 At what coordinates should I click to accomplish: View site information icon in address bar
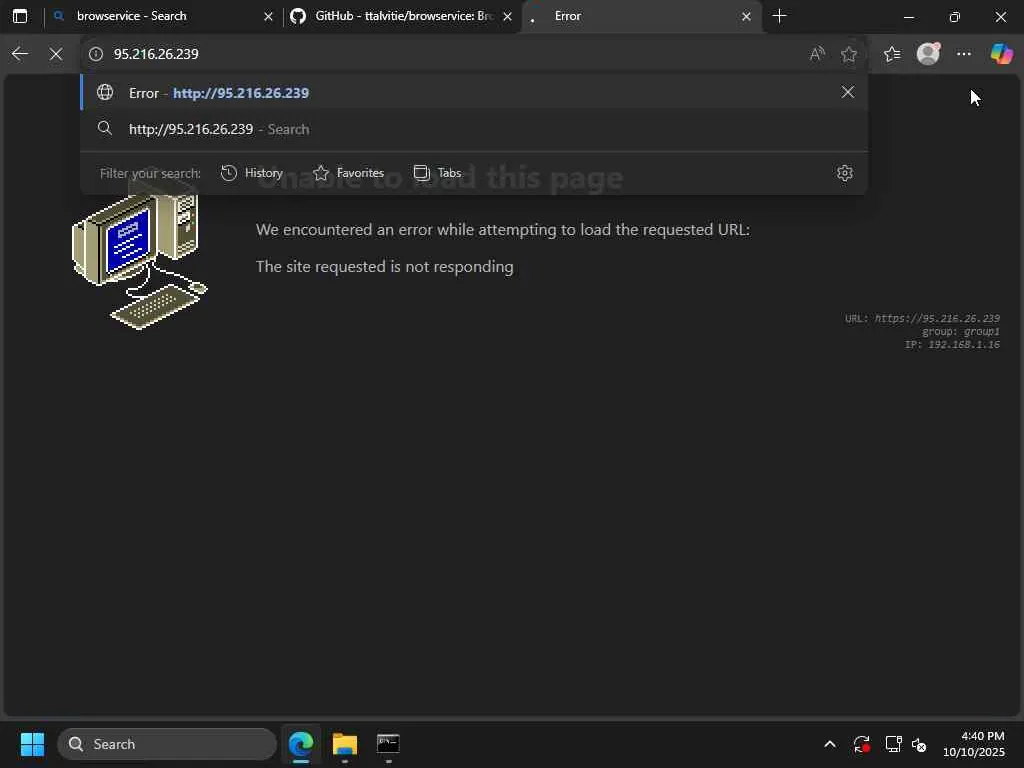coord(96,54)
